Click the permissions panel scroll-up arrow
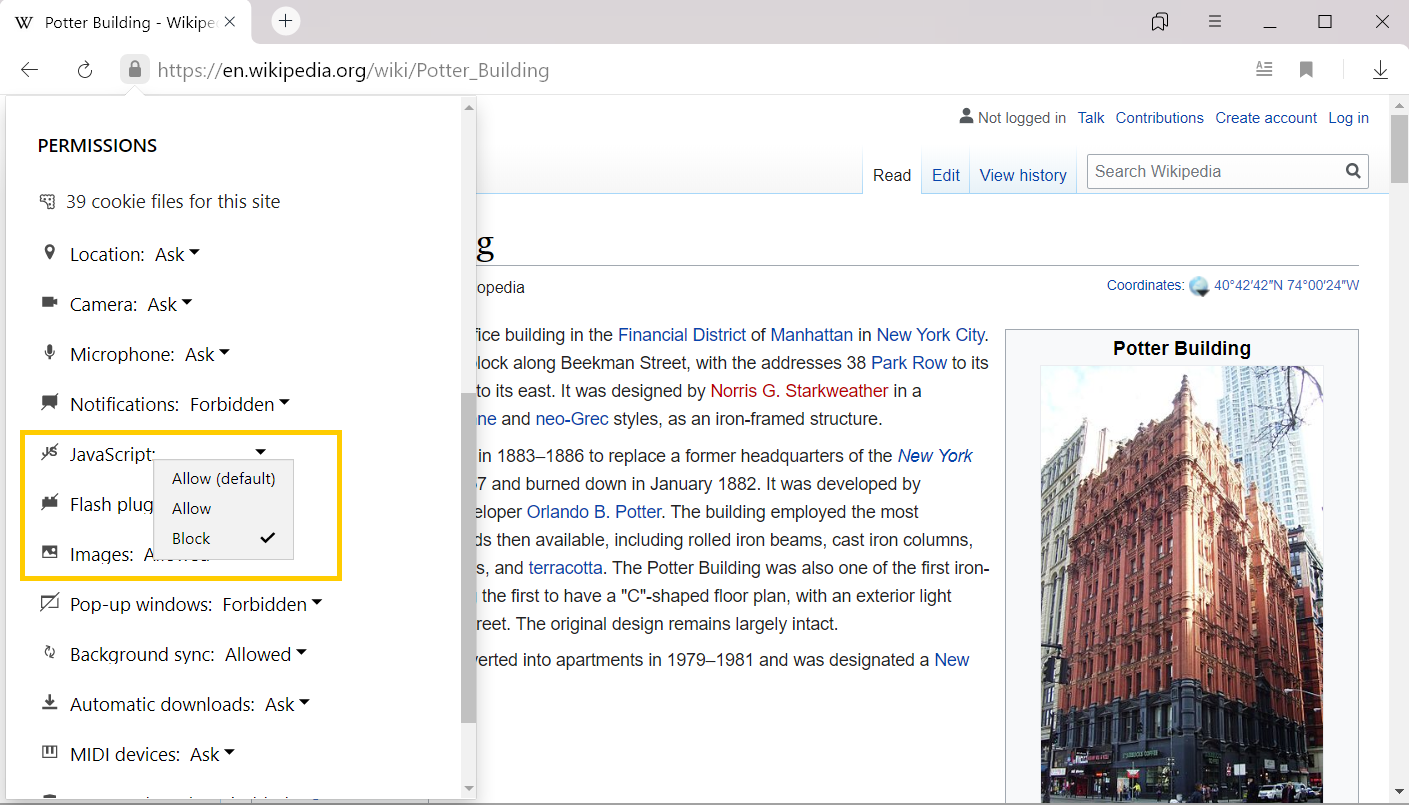This screenshot has width=1409, height=805. click(x=469, y=107)
